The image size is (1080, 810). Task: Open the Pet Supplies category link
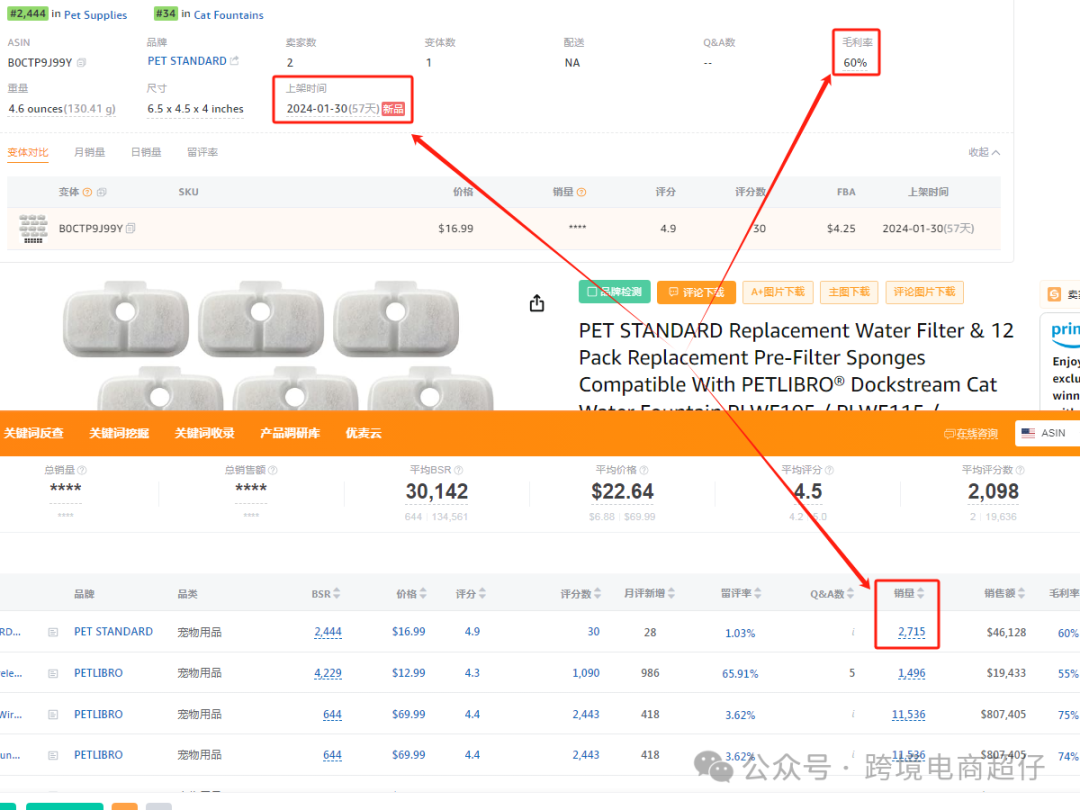(x=96, y=14)
